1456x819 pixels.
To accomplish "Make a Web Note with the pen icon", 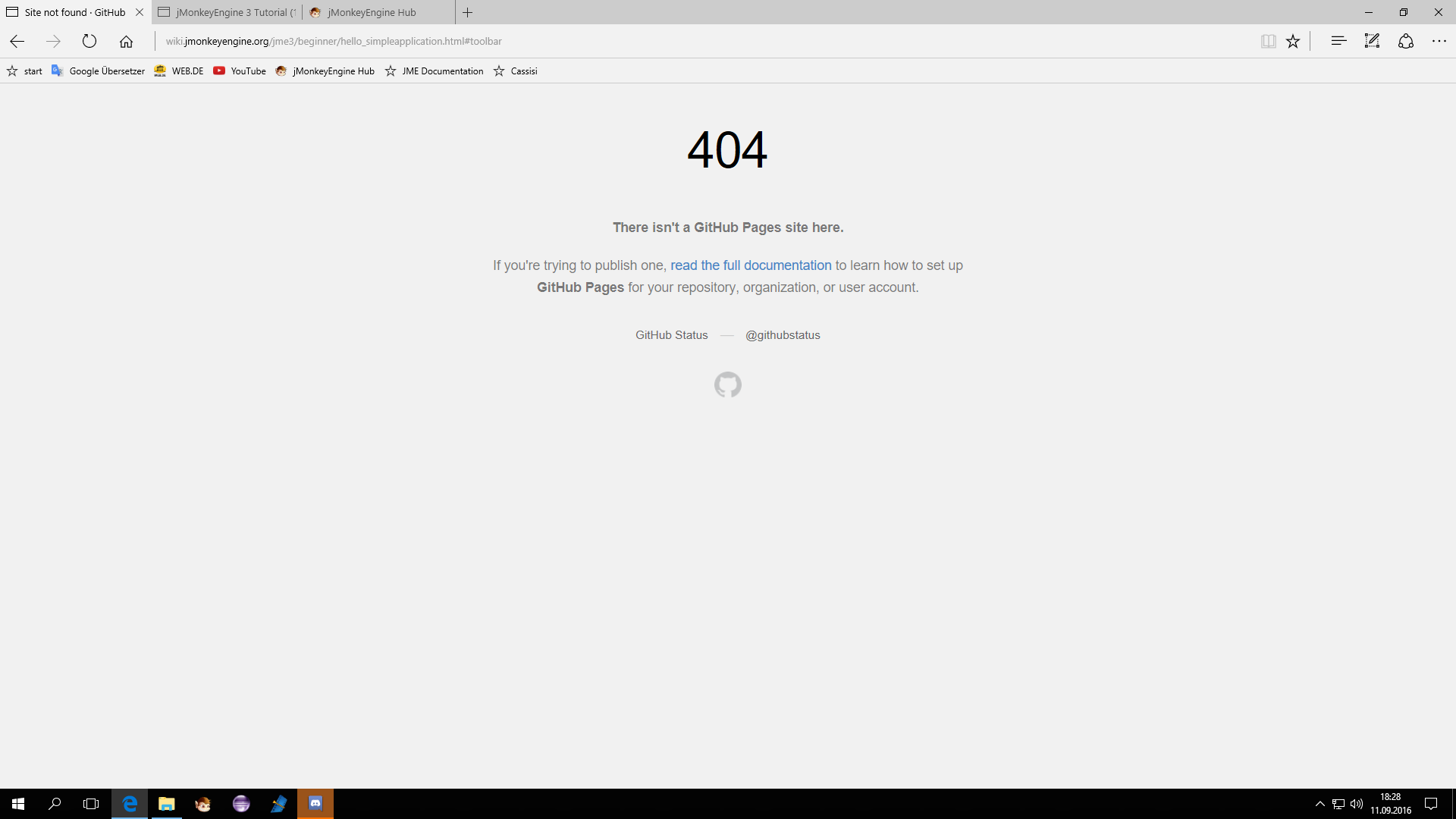I will pyautogui.click(x=1372, y=41).
